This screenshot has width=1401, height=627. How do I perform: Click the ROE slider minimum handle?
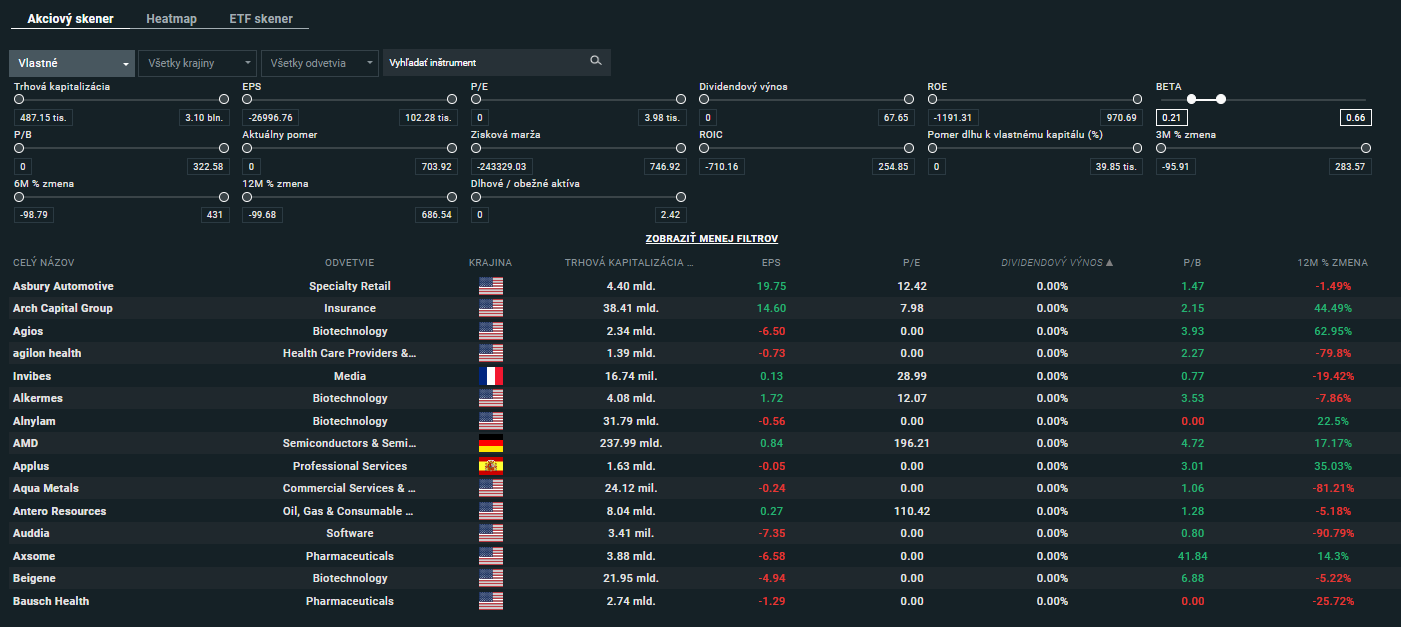click(933, 99)
